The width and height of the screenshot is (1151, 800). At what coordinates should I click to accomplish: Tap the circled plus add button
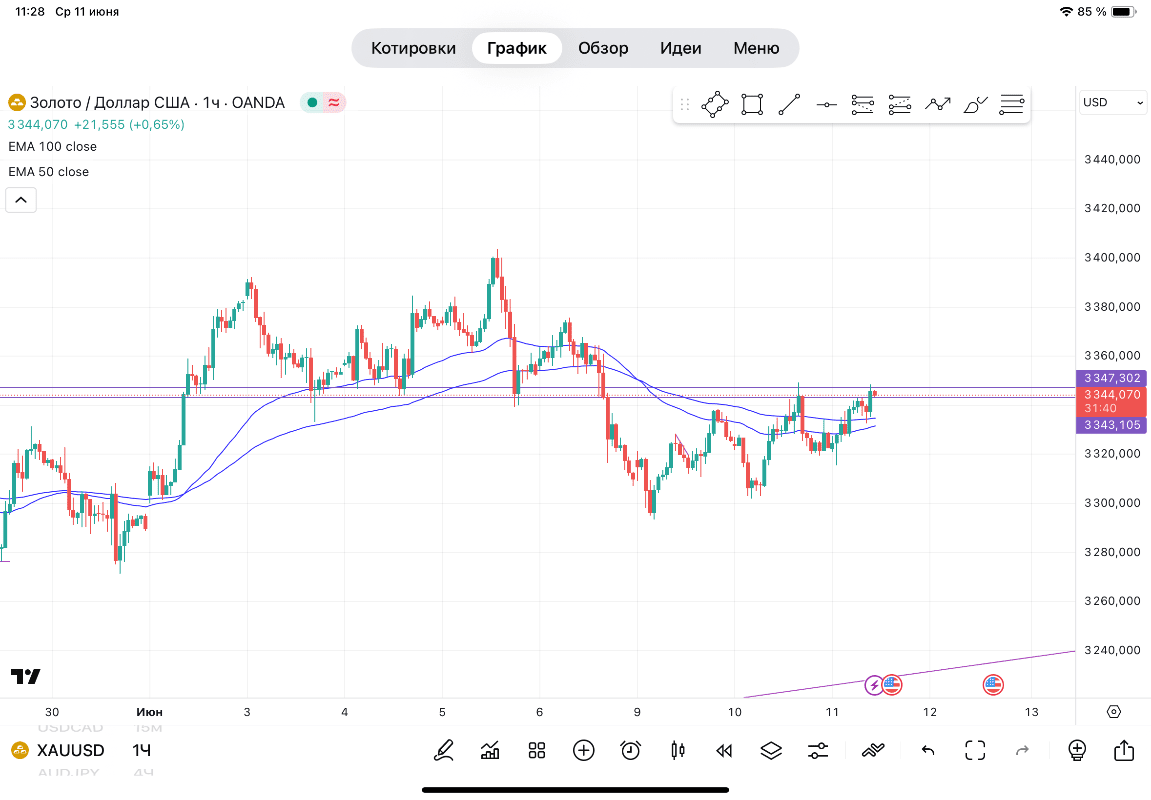click(x=584, y=750)
